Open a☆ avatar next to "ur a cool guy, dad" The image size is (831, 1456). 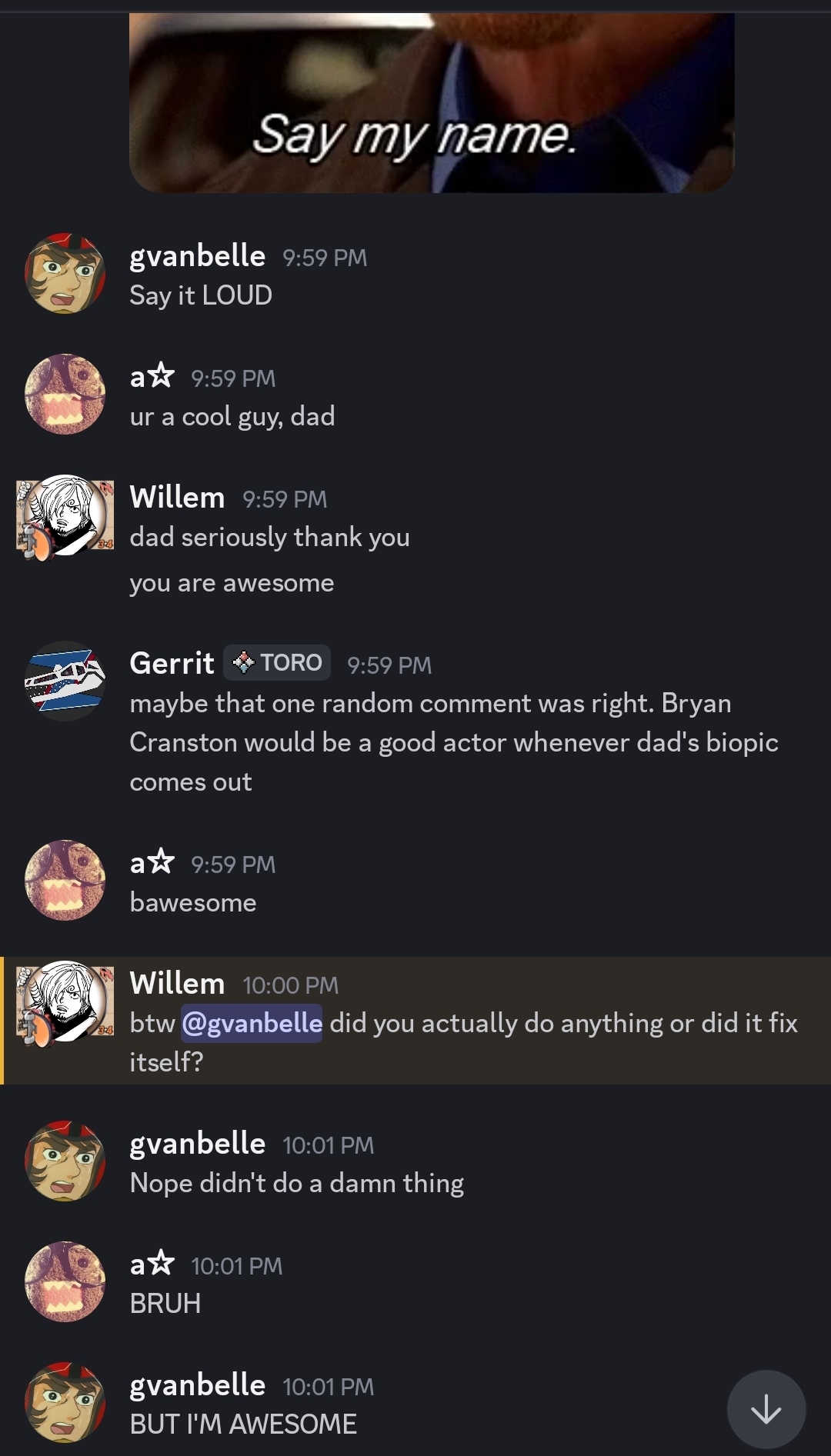(x=65, y=395)
